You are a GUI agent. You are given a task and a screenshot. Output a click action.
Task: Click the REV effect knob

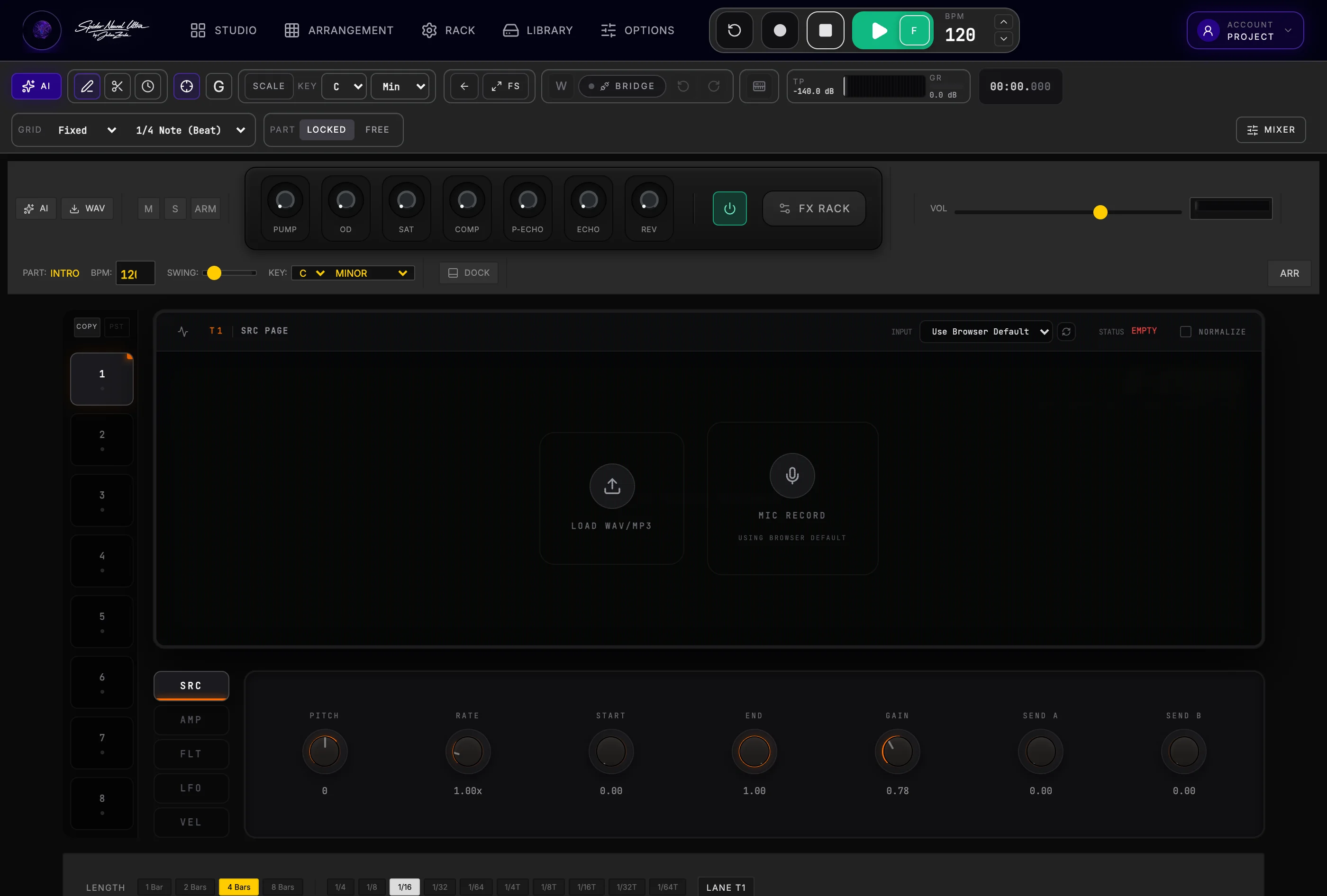point(649,200)
